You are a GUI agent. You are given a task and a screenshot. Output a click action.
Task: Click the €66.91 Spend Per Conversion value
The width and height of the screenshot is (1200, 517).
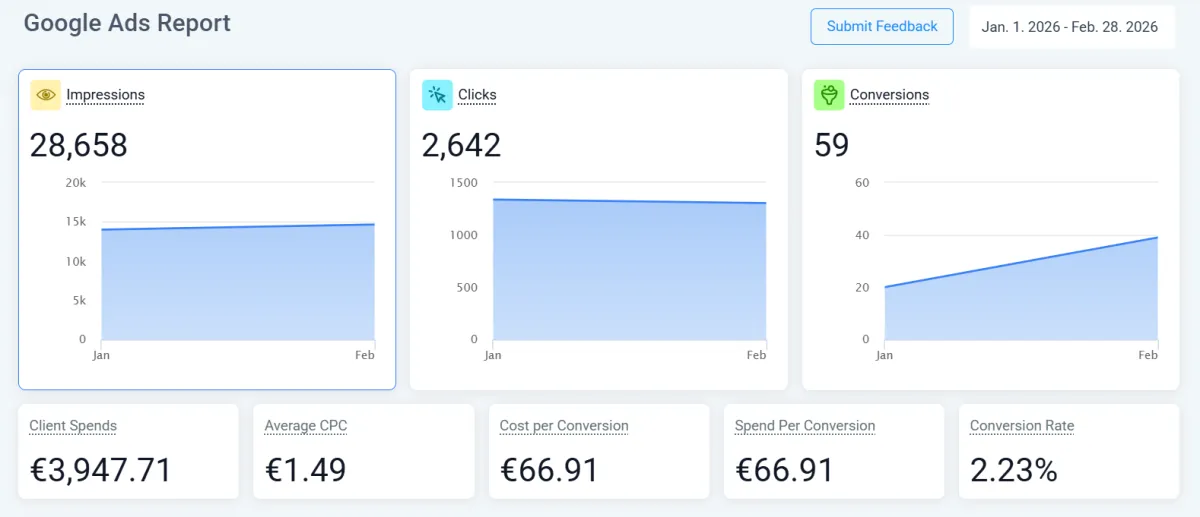(784, 469)
